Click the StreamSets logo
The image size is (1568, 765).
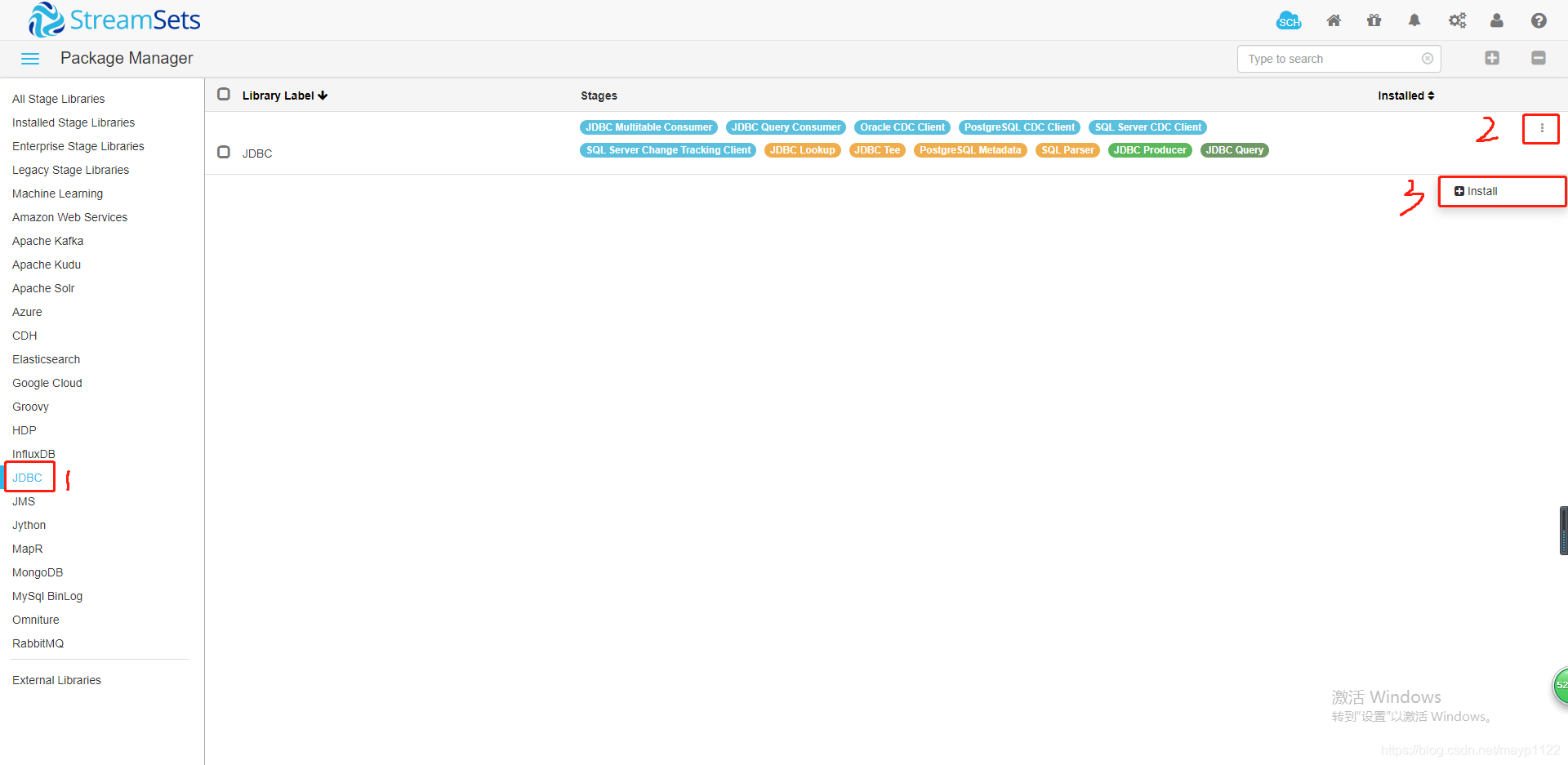click(114, 20)
